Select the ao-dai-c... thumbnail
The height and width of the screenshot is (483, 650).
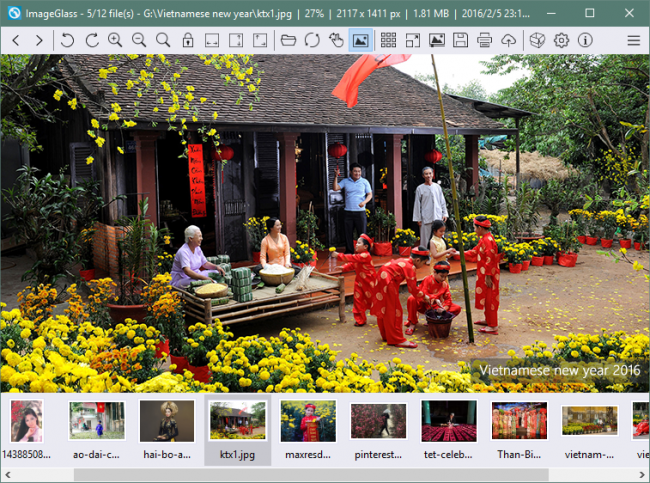(97, 430)
